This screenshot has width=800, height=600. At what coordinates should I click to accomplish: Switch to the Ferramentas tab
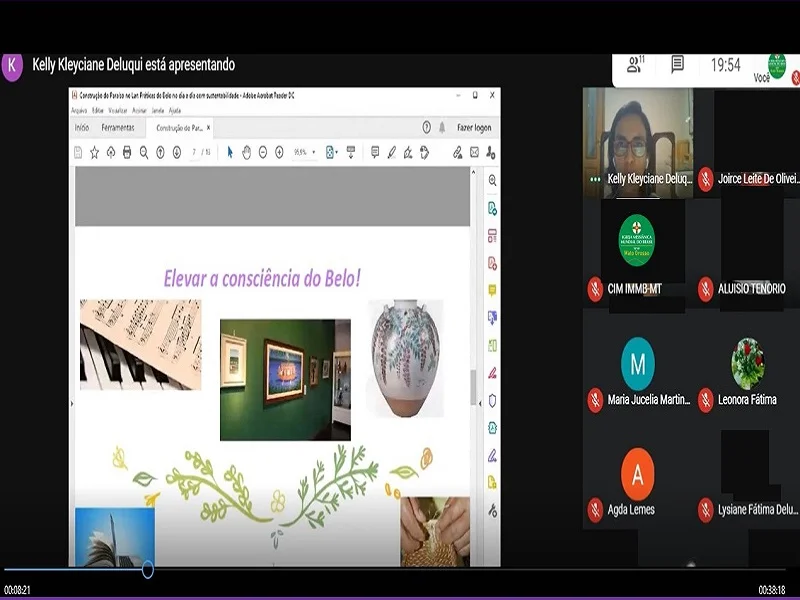tap(117, 128)
